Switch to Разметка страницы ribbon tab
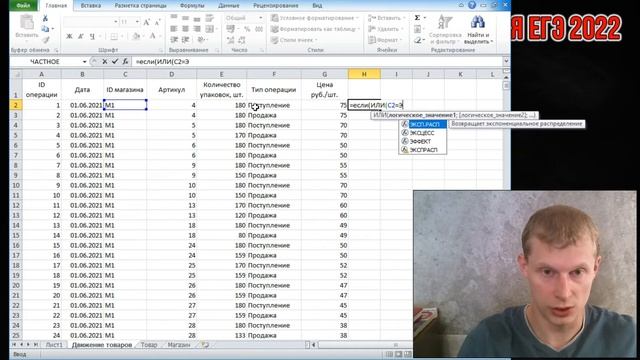The height and width of the screenshot is (360, 640). tap(140, 6)
